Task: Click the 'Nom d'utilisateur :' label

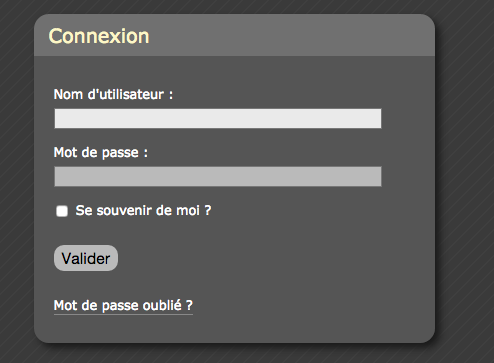Action: (113, 95)
